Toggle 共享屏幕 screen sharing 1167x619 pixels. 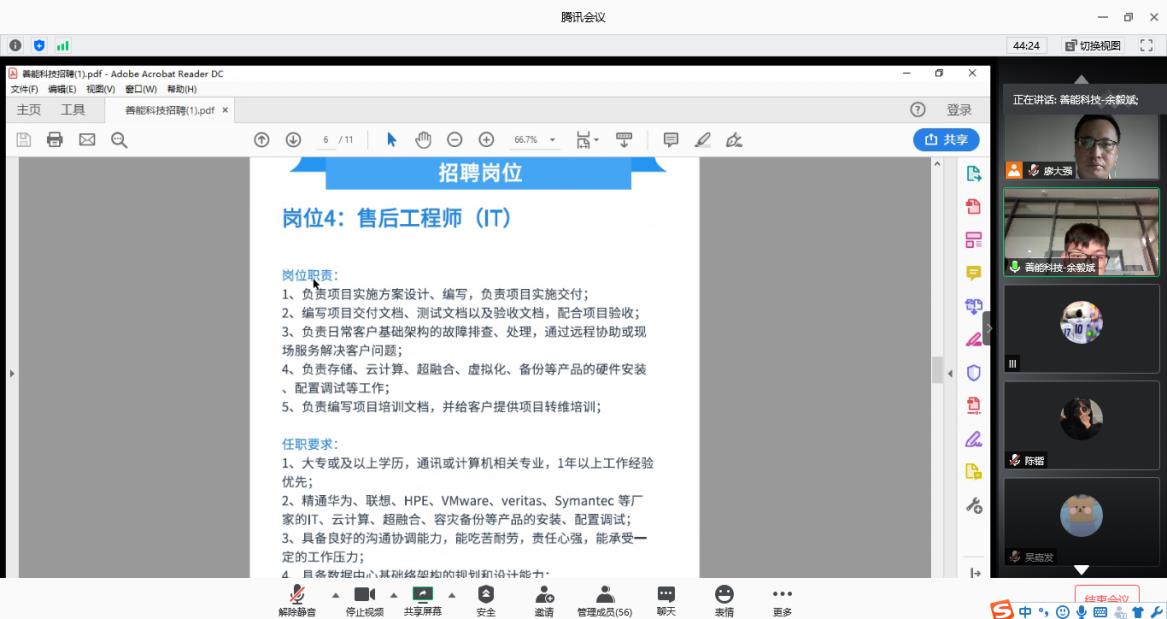[423, 600]
